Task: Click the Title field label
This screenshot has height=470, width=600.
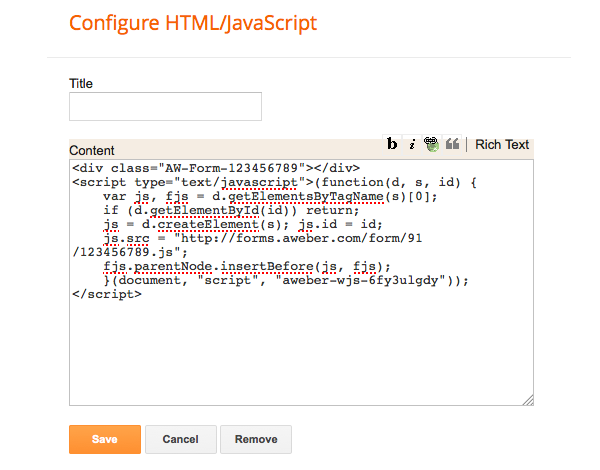Action: click(x=81, y=83)
